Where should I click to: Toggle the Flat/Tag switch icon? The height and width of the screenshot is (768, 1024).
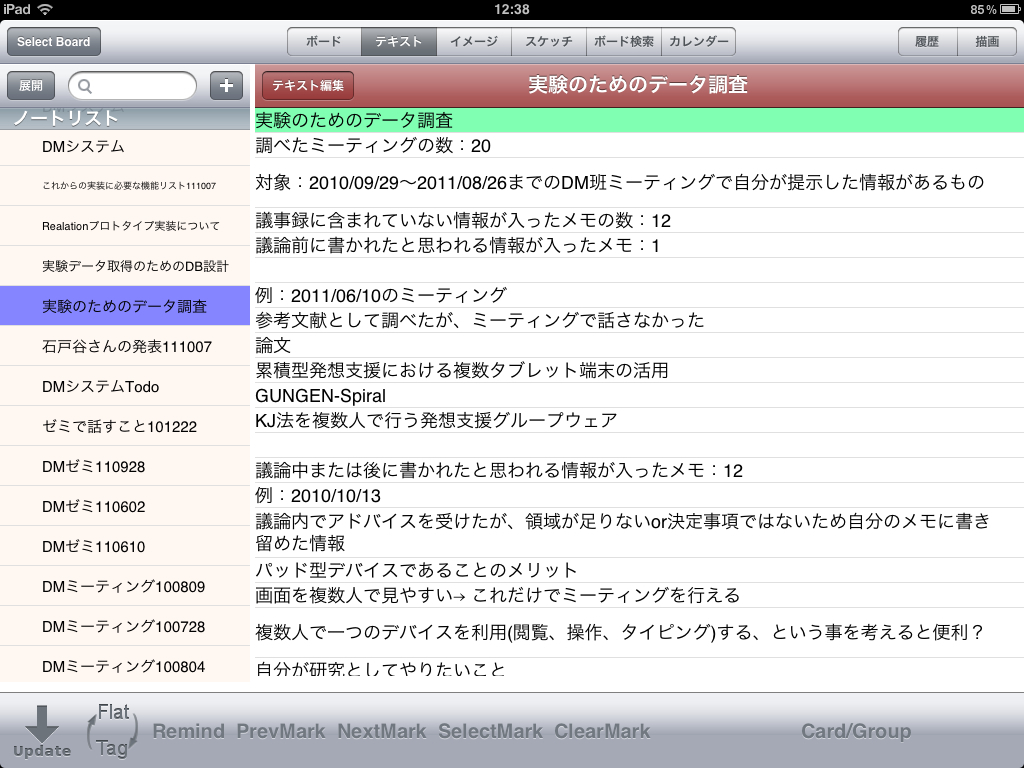pos(110,731)
